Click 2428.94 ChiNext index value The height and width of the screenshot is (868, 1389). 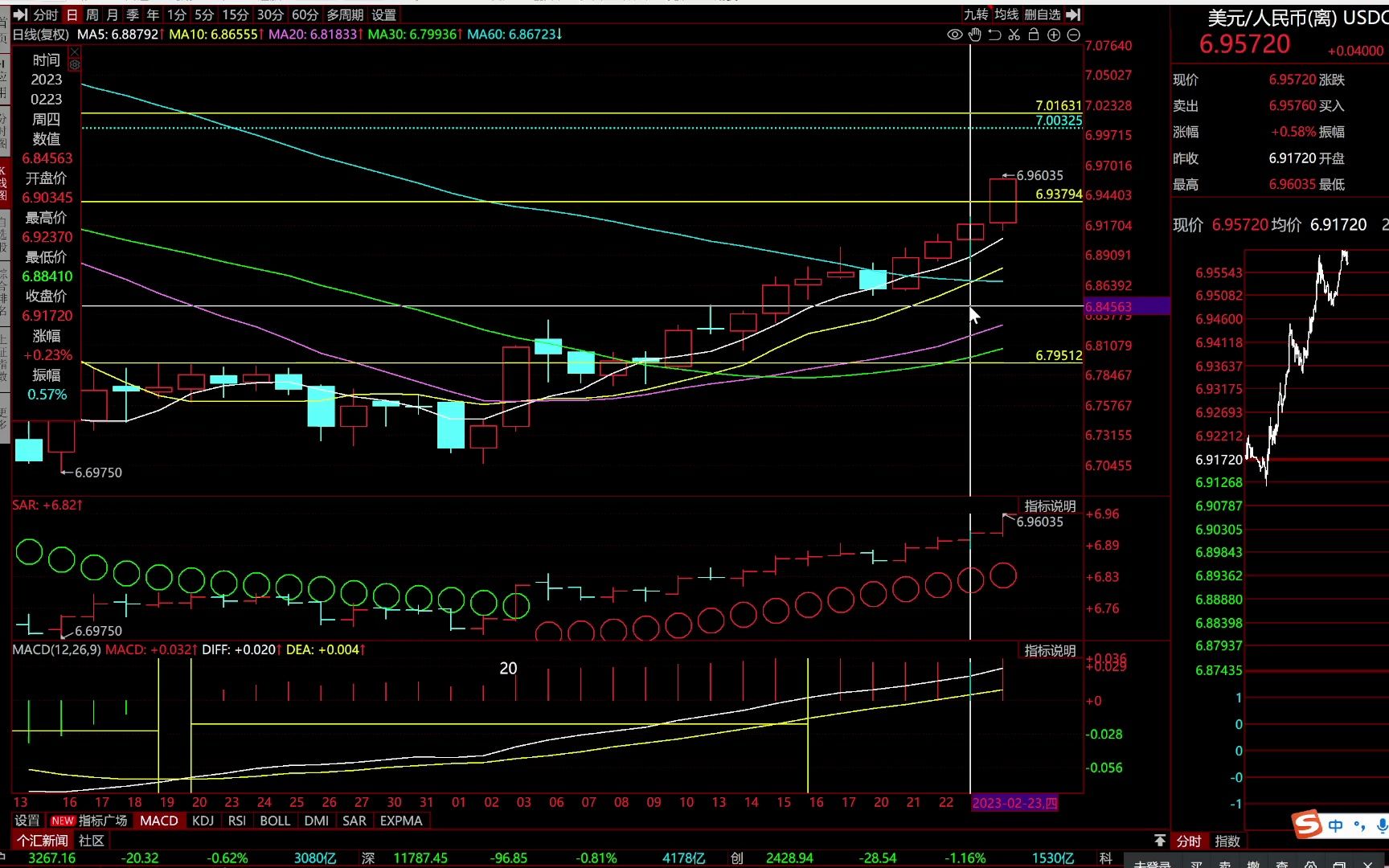click(789, 858)
